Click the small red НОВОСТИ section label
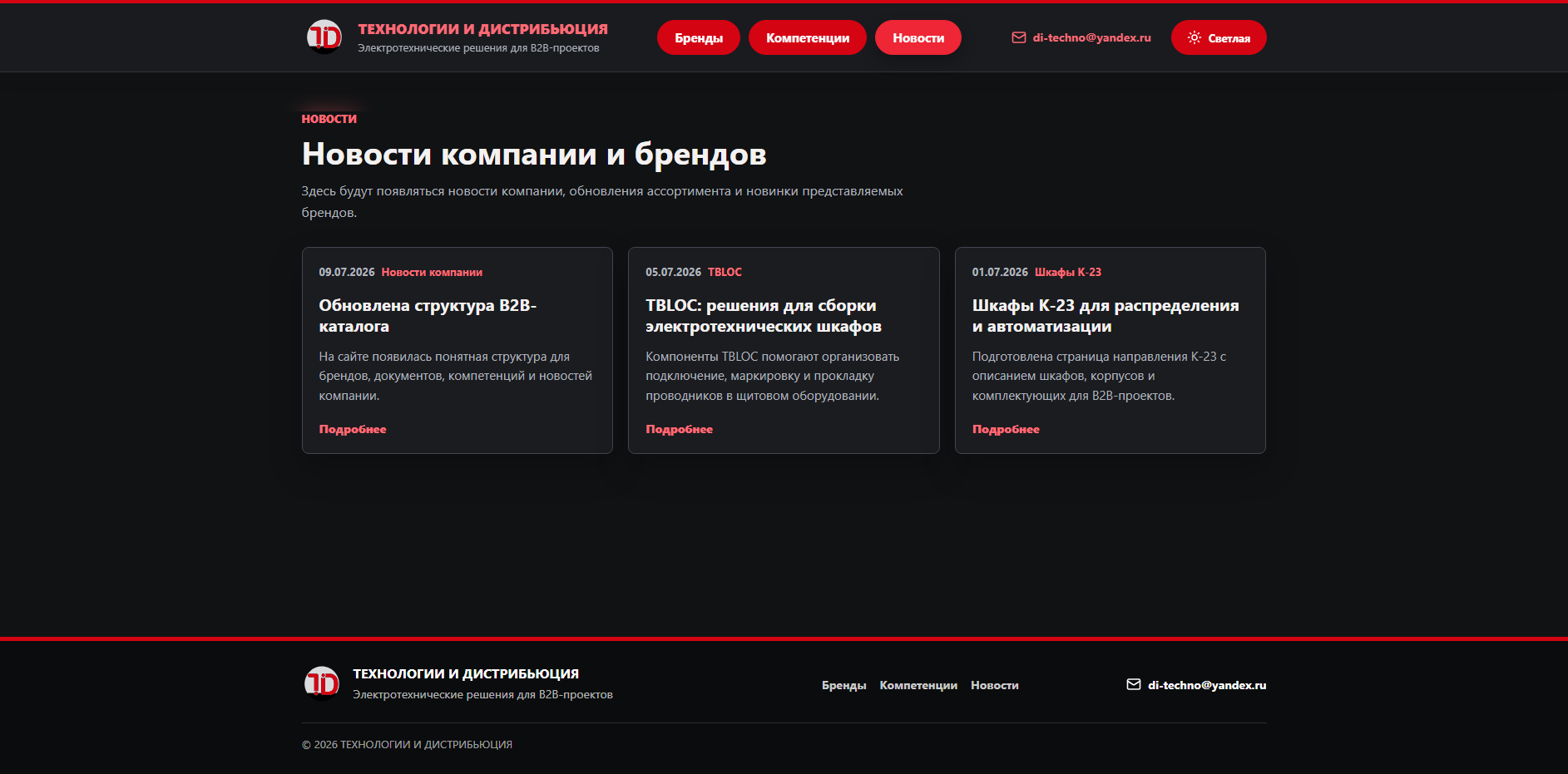The image size is (1568, 774). click(x=329, y=119)
